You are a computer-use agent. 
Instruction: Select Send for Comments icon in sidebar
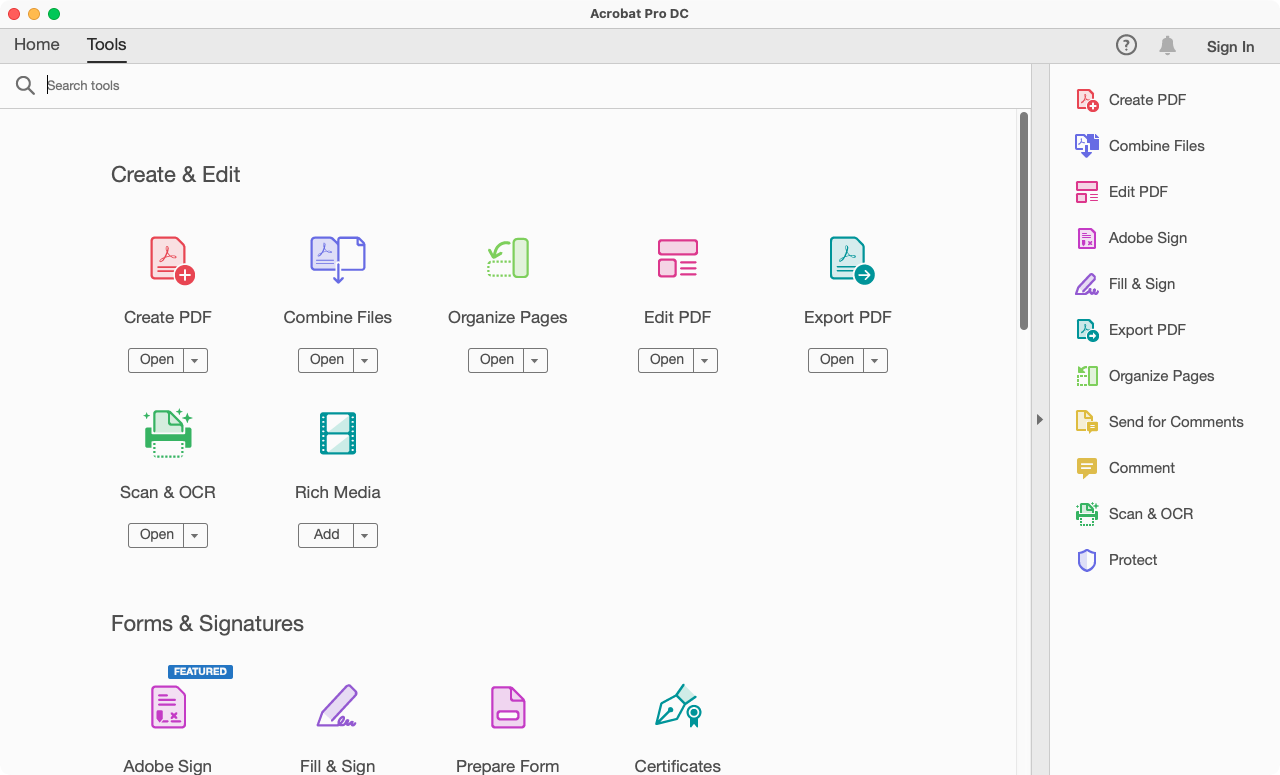(x=1087, y=422)
